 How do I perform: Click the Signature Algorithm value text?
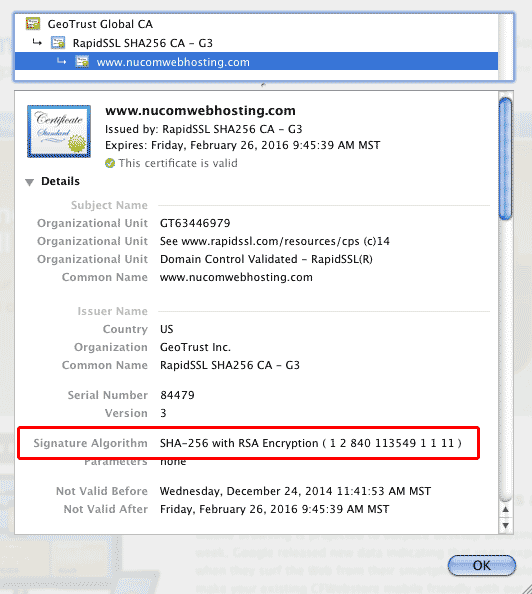311,443
